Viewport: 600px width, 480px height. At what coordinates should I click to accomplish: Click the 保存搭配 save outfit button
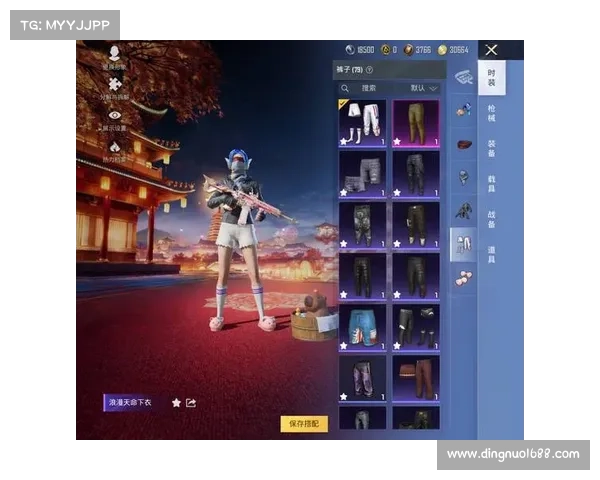coord(304,424)
